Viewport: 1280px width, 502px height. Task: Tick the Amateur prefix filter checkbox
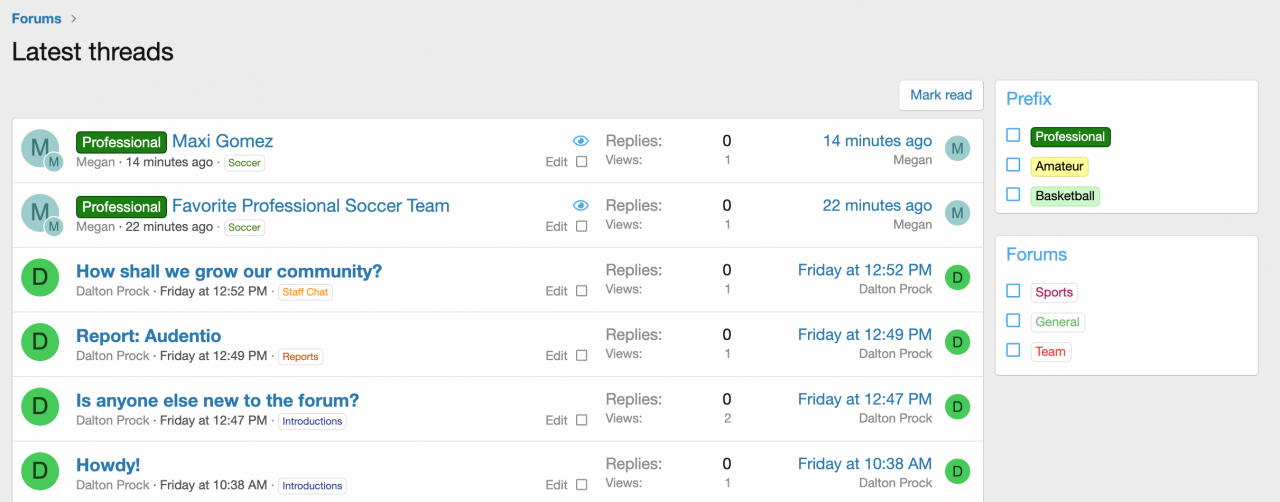click(x=1013, y=165)
